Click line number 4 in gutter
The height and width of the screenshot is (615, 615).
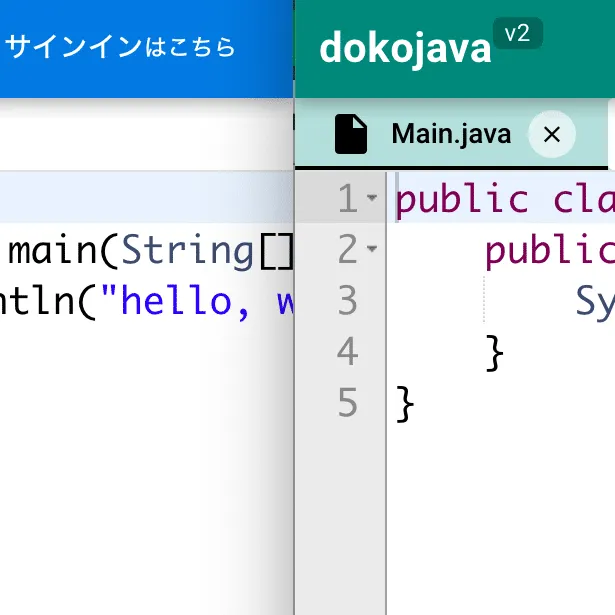click(348, 351)
